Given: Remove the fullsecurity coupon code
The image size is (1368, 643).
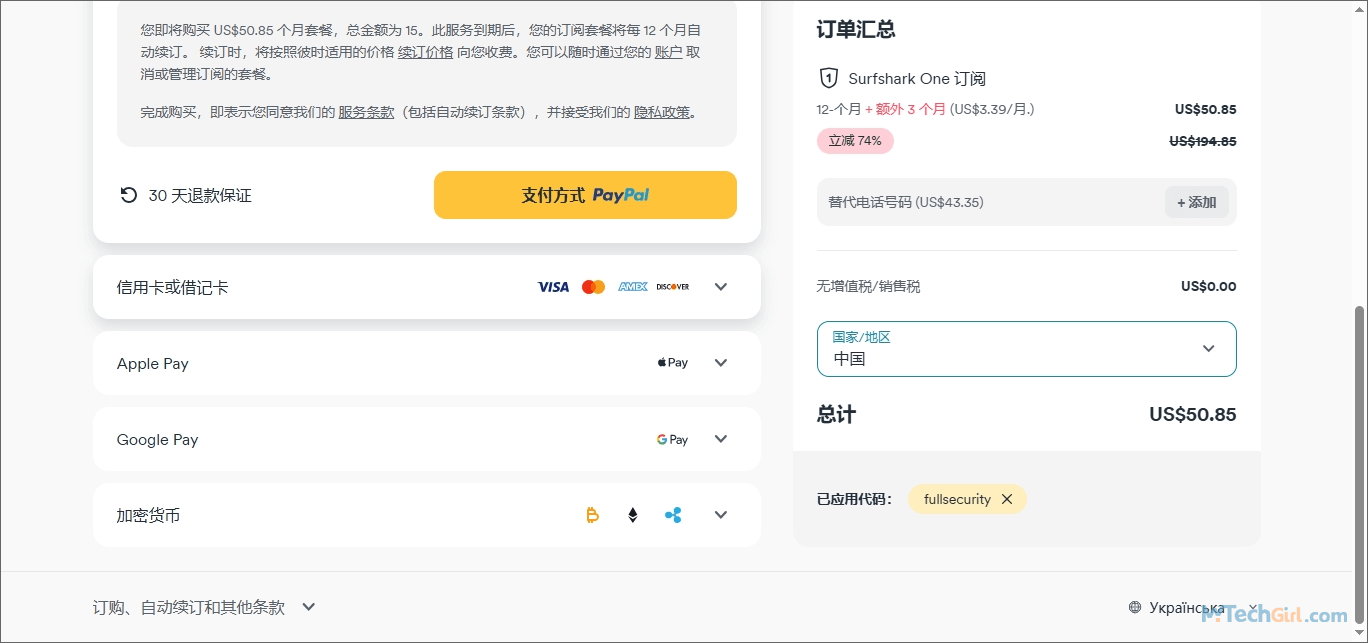Looking at the screenshot, I should pos(1007,499).
